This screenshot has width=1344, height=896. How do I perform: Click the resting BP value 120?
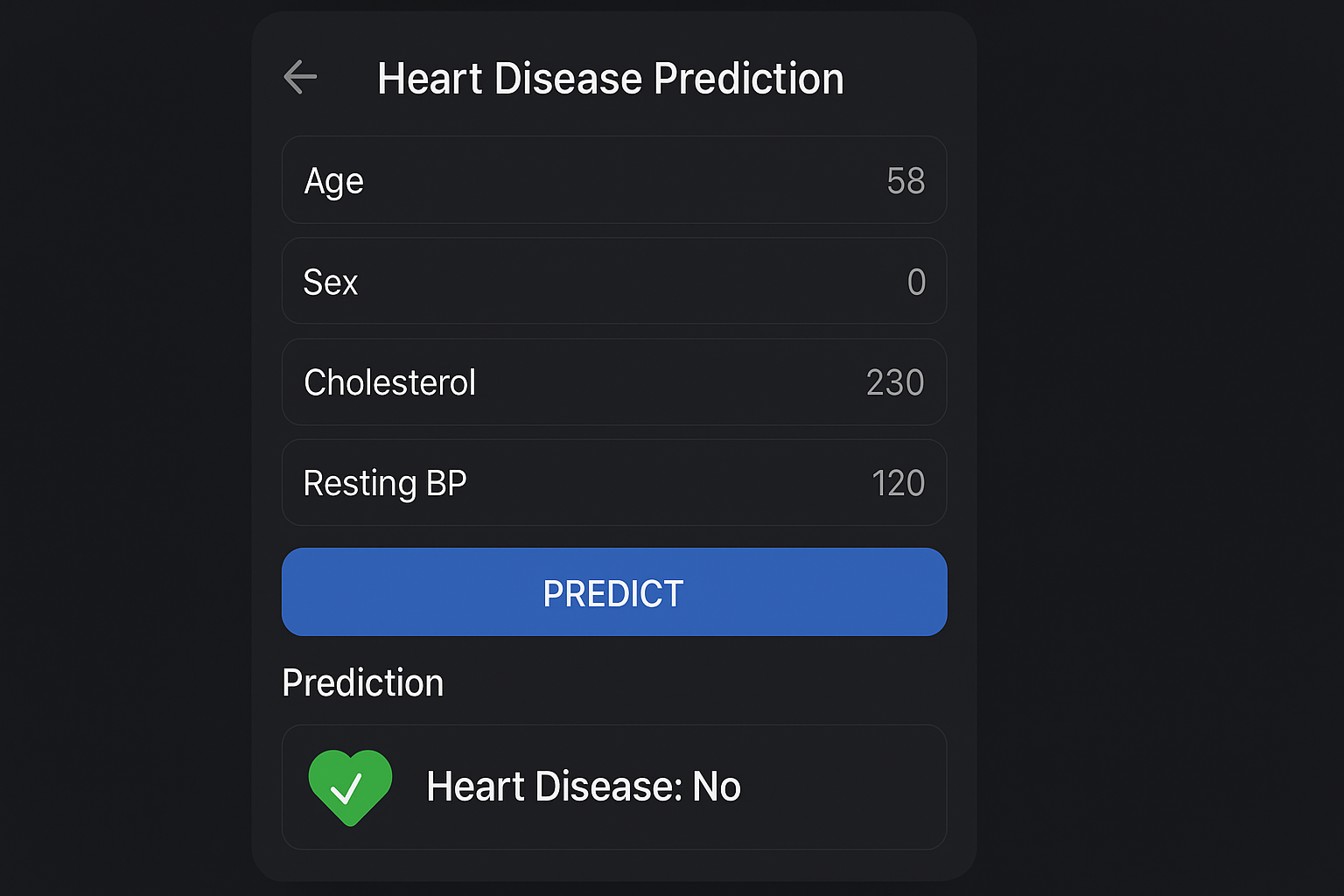[899, 483]
